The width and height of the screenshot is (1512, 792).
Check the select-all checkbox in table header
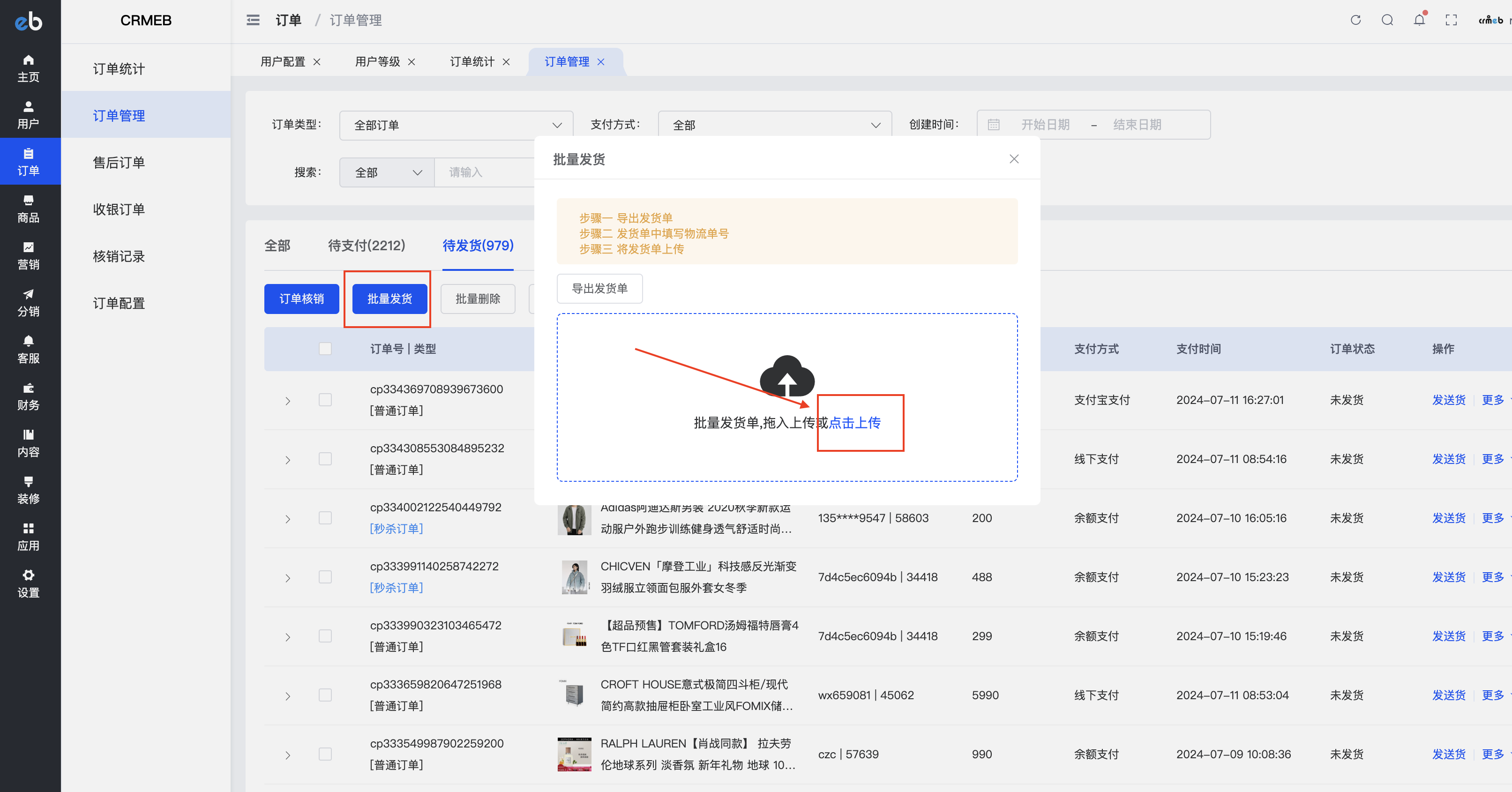click(325, 349)
